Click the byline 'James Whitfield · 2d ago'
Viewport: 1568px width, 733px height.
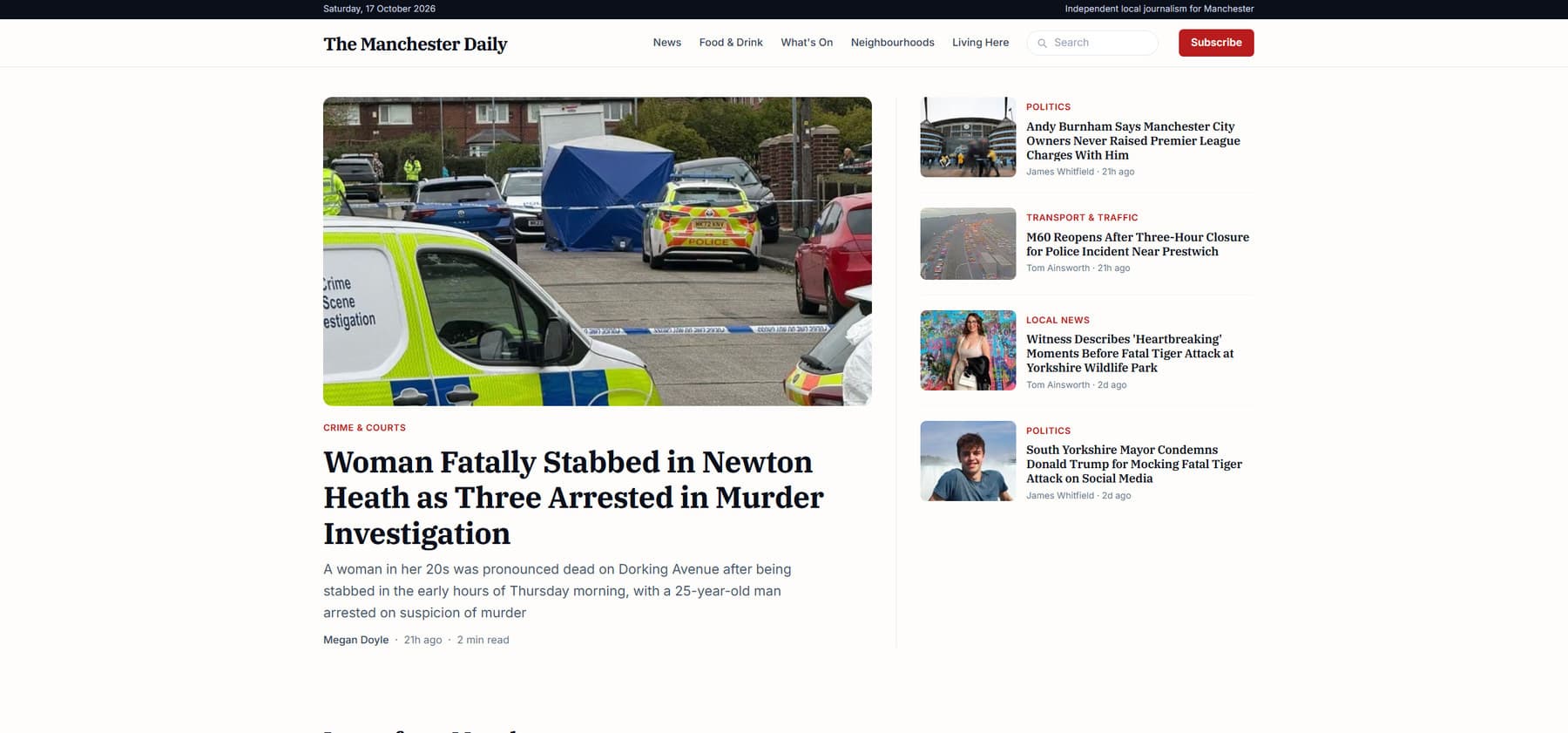pyautogui.click(x=1078, y=496)
